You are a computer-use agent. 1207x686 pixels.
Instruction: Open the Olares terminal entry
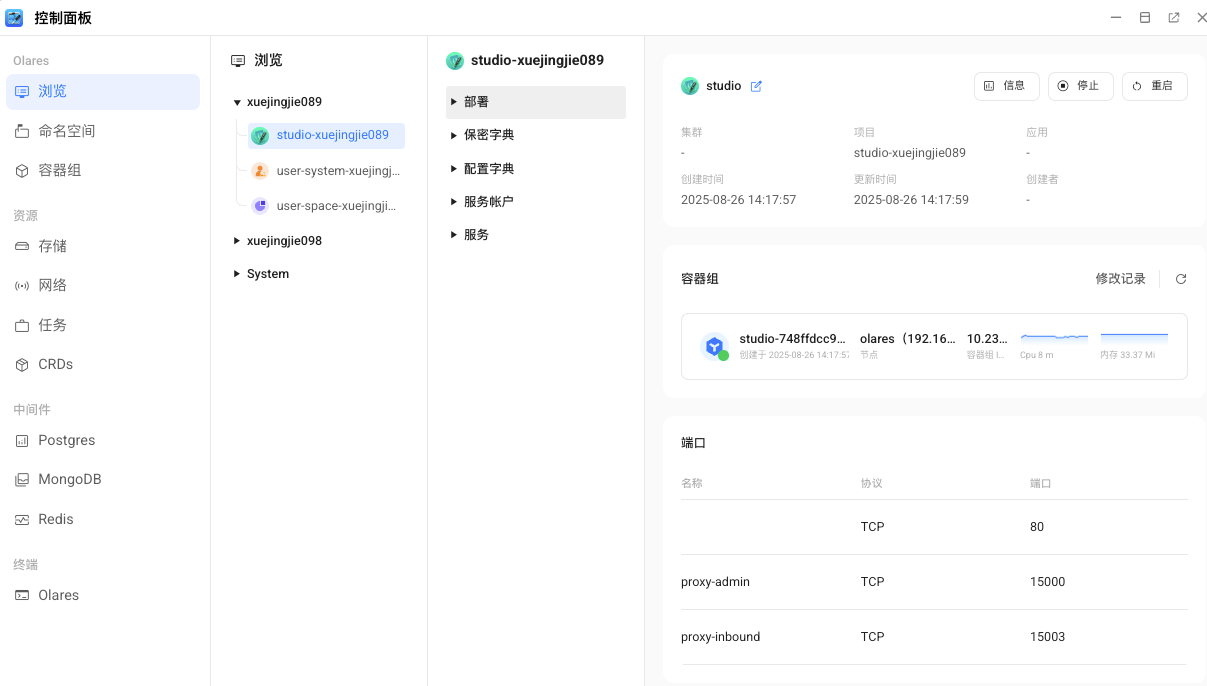58,595
